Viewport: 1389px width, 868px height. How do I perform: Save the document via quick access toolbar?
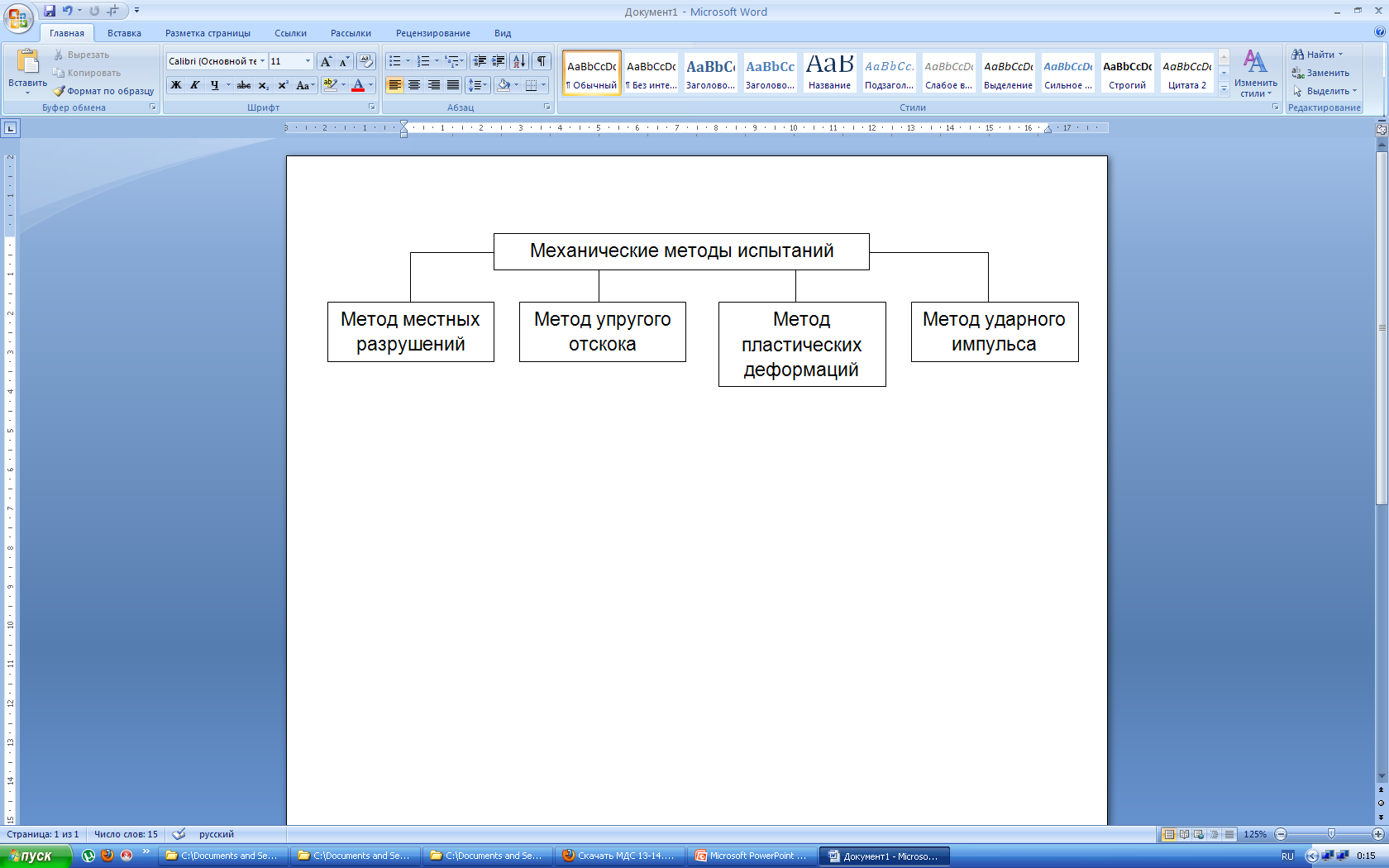[x=50, y=11]
